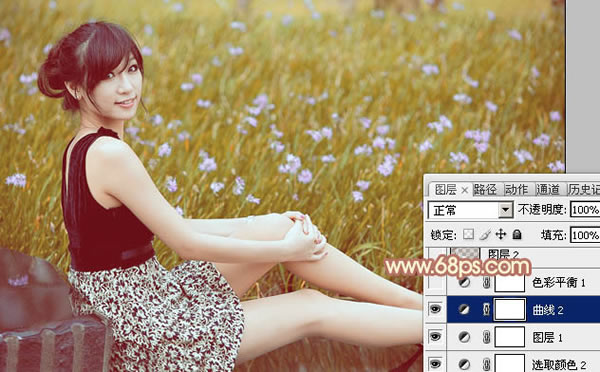Switch to the 图层 (Layers) tab
600x372 pixels.
(445, 189)
